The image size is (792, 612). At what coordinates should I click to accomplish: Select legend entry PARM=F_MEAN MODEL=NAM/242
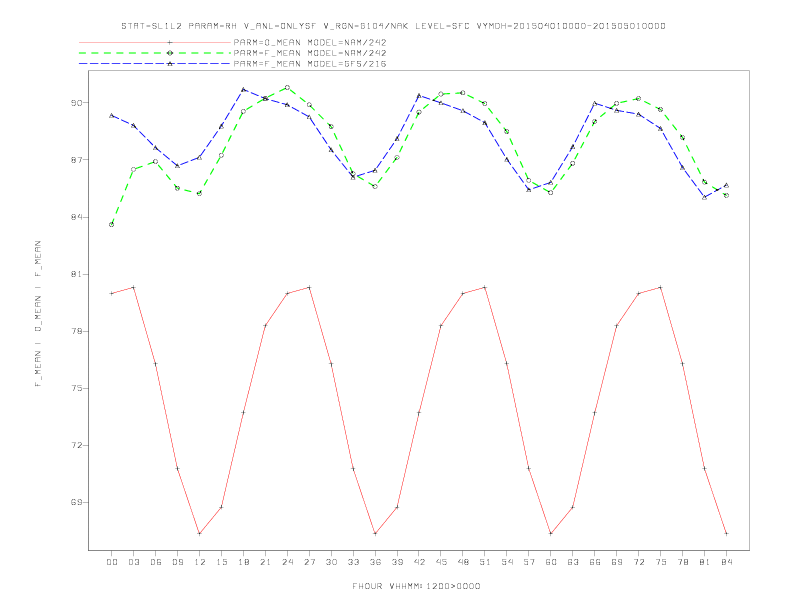[x=310, y=53]
